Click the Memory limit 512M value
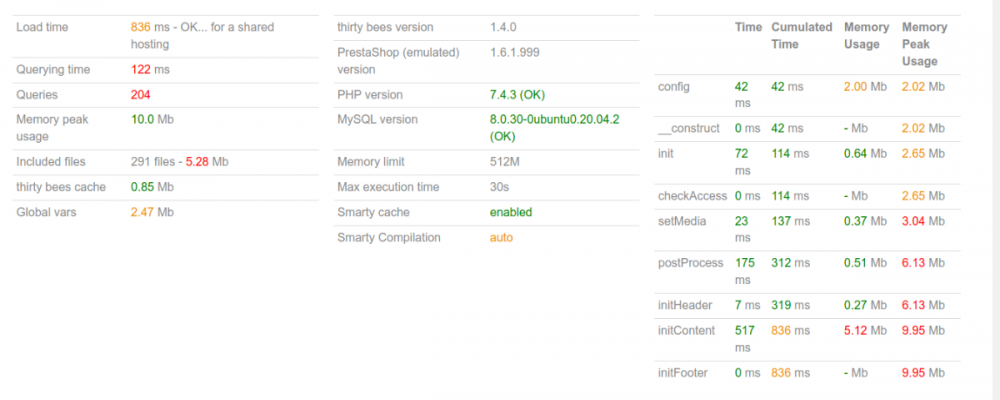This screenshot has width=1000, height=400. 506,161
